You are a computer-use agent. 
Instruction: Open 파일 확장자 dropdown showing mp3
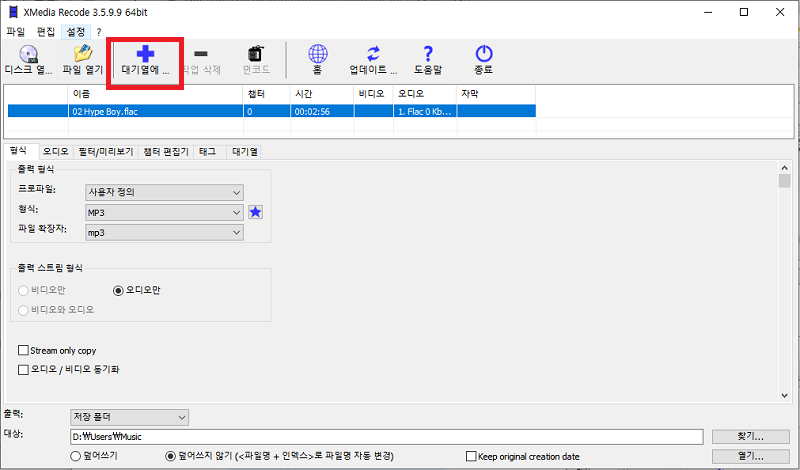164,232
